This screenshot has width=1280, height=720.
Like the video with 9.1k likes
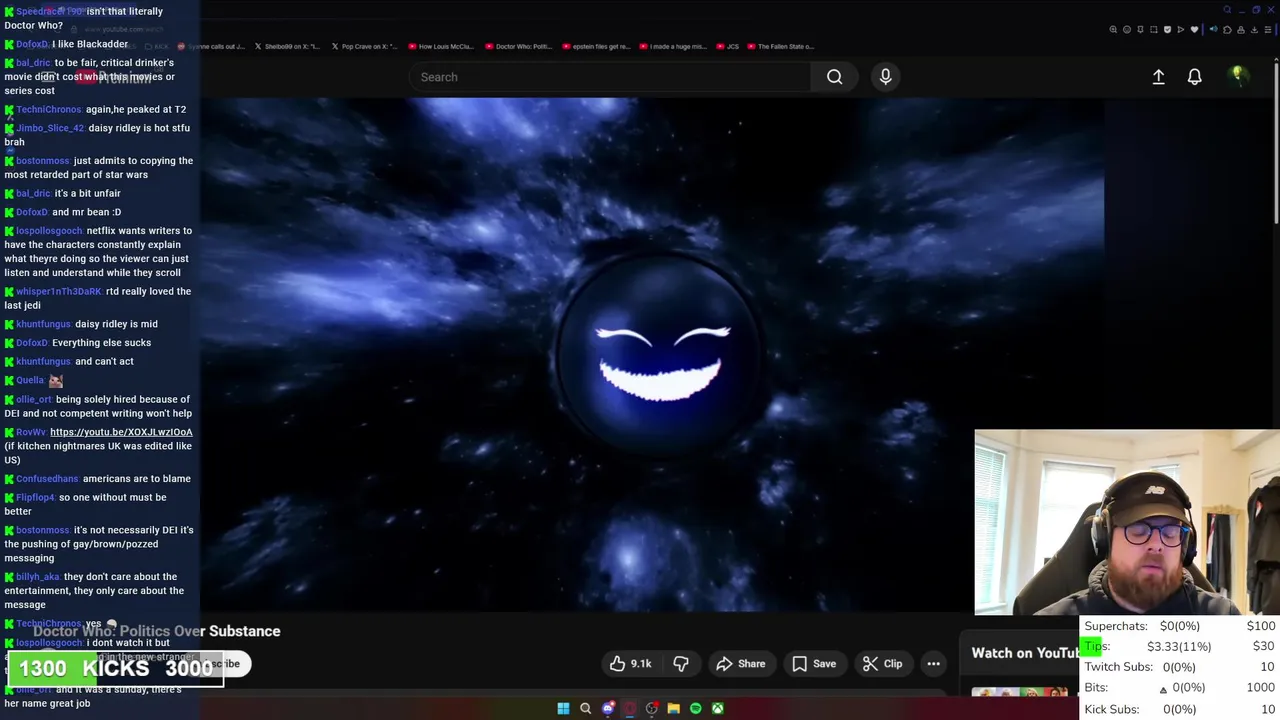coord(630,664)
